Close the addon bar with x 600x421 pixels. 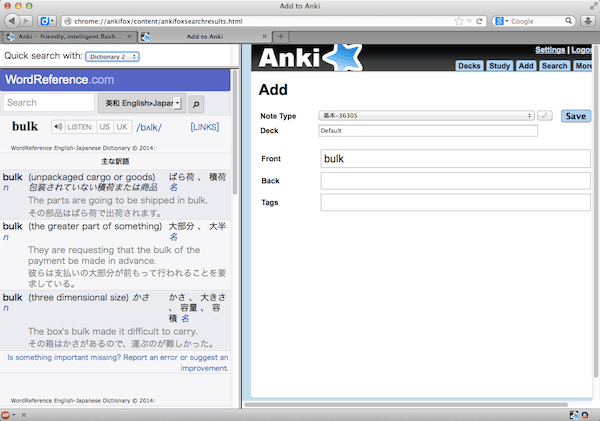(24, 414)
